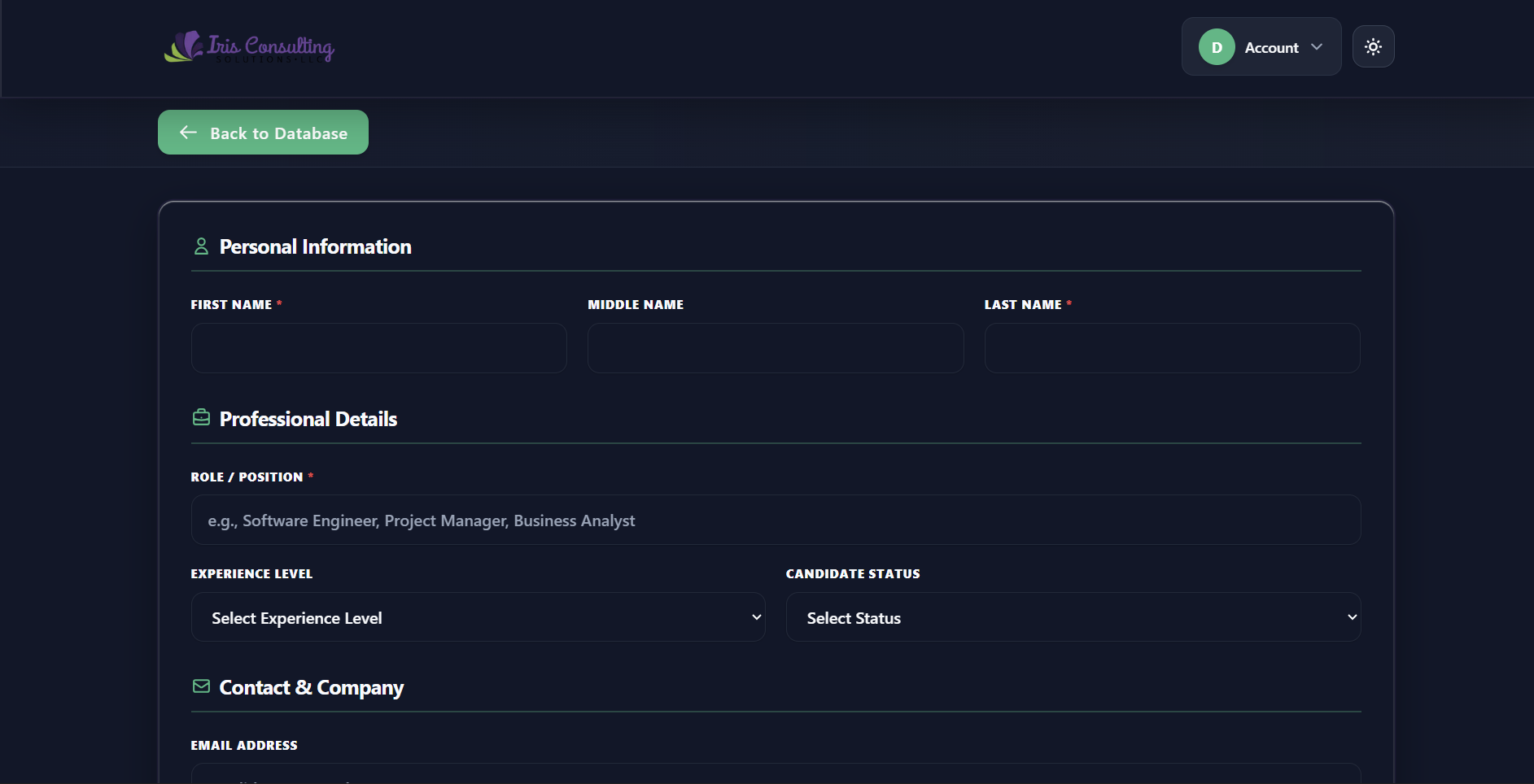Click the person icon beside Personal Information
This screenshot has width=1534, height=784.
coord(201,246)
